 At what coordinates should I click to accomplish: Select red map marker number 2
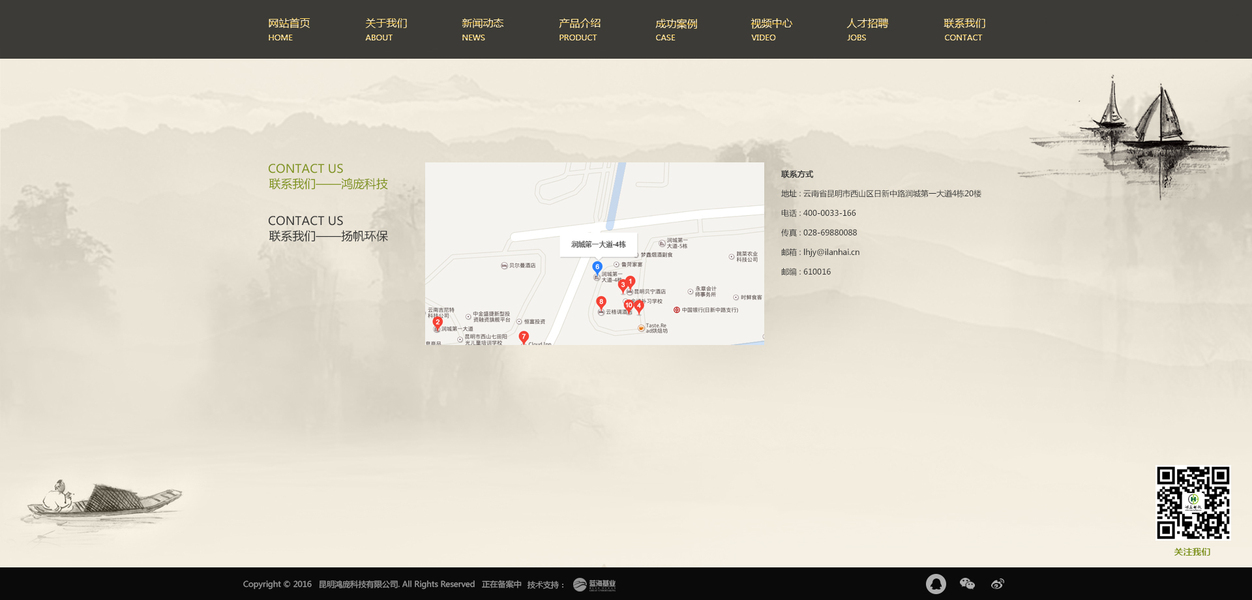[x=437, y=323]
